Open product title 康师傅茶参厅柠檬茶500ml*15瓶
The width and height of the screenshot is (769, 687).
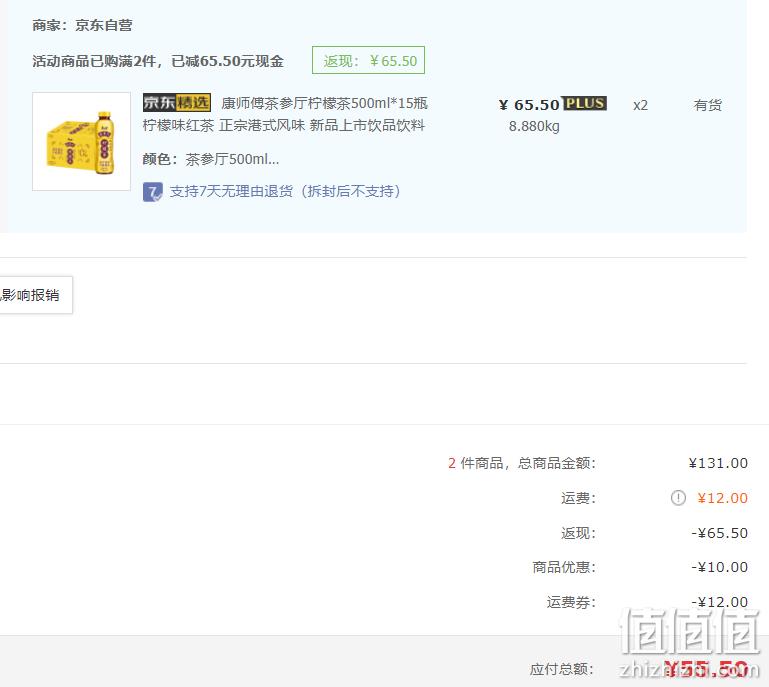[324, 103]
